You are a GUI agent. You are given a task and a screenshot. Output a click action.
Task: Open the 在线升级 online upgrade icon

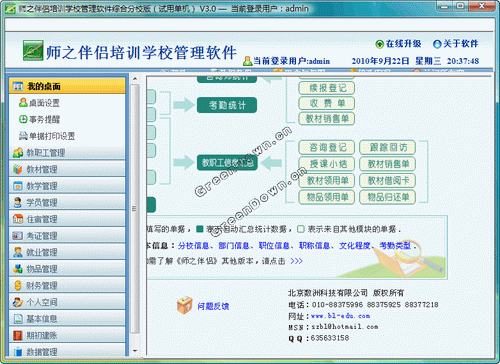click(380, 44)
